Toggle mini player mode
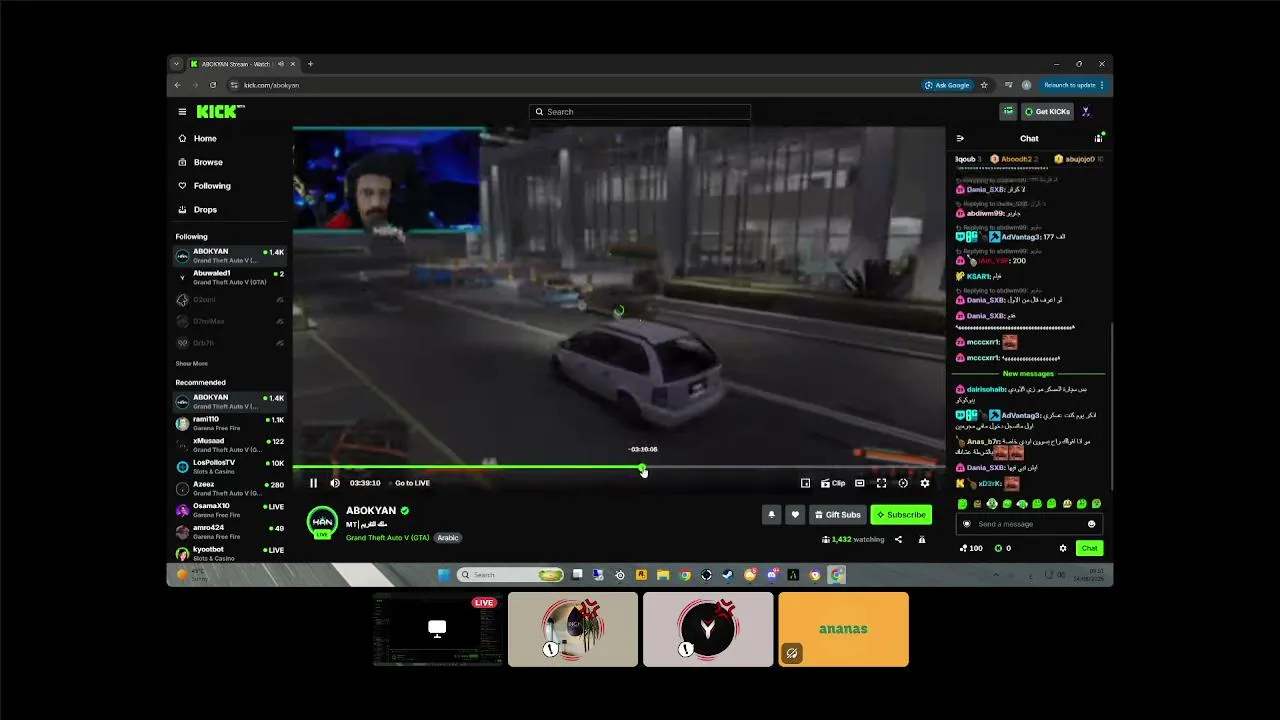The width and height of the screenshot is (1280, 720). 805,483
